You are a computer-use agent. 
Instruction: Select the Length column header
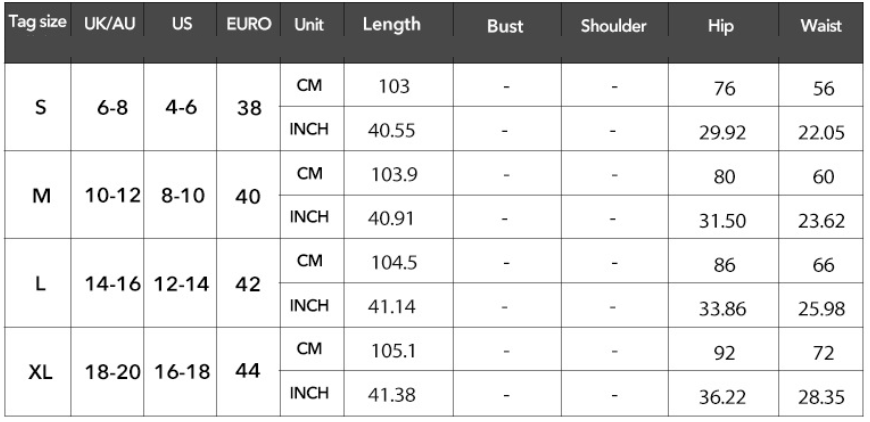coord(392,24)
